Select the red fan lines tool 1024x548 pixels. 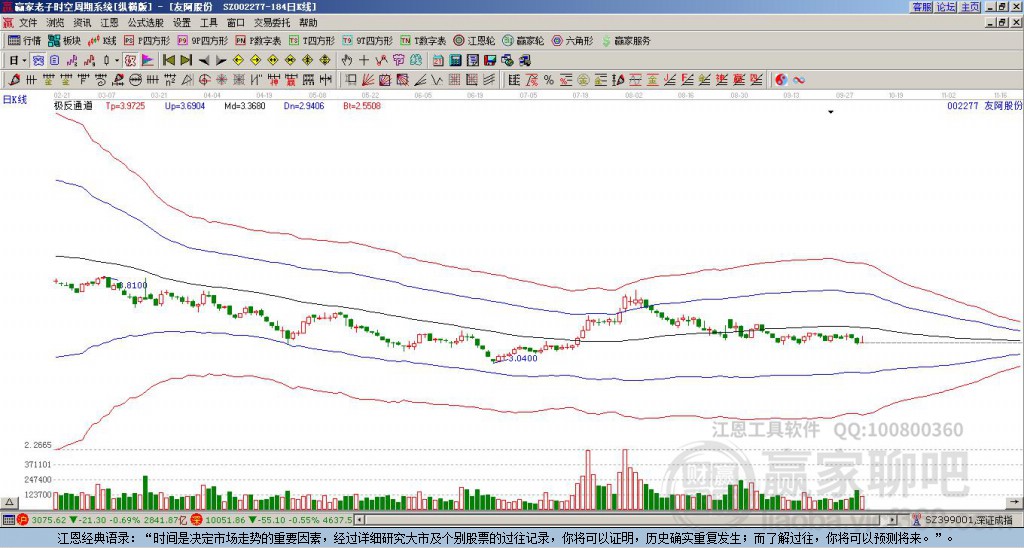(x=368, y=80)
